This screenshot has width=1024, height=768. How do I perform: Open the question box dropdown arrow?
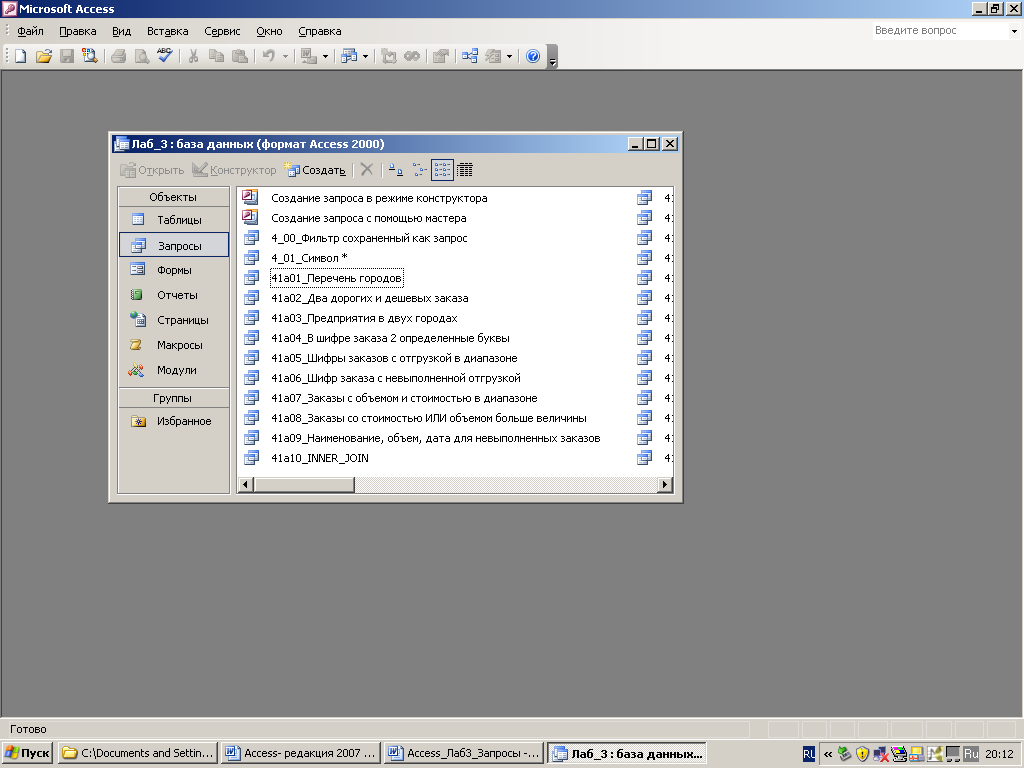tap(1014, 31)
